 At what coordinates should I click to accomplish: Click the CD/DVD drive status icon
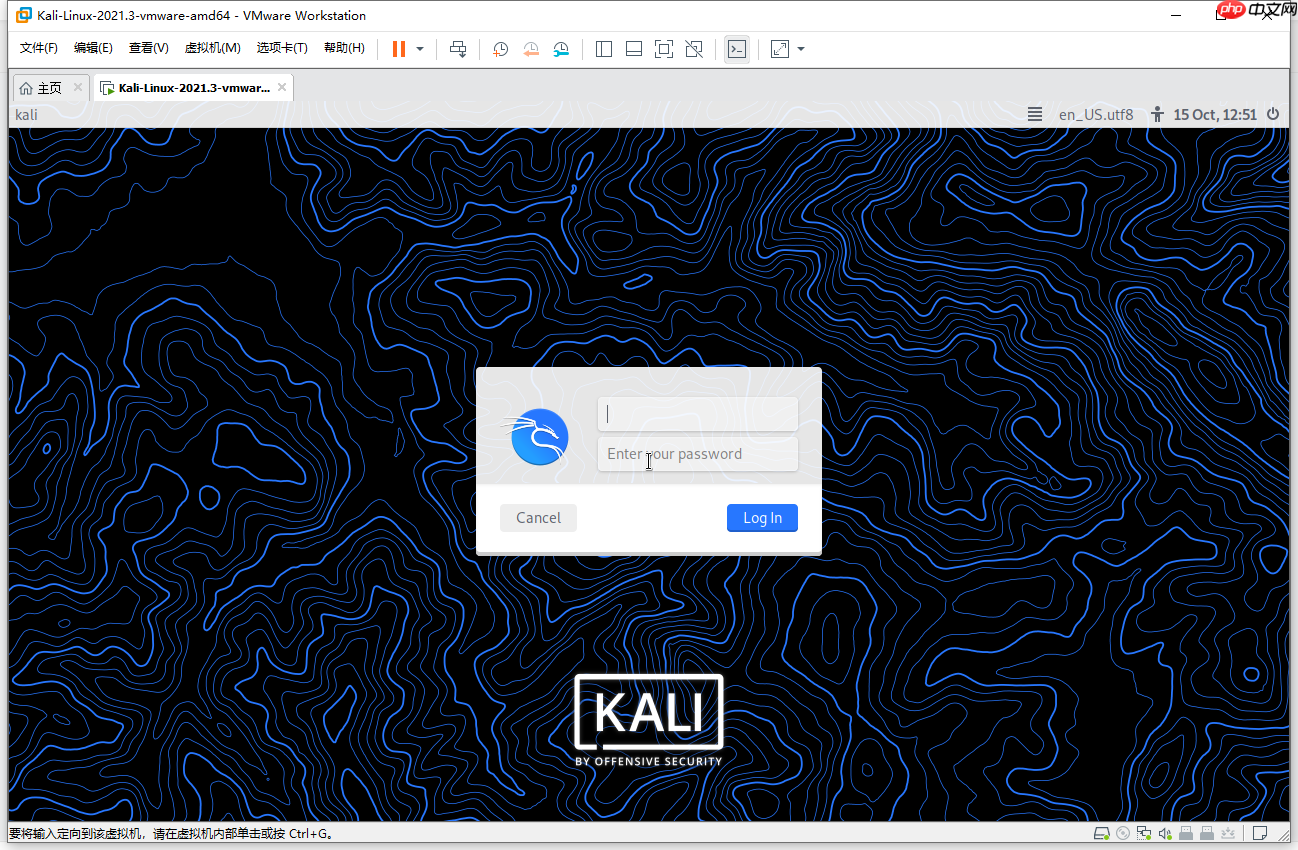(x=1122, y=833)
